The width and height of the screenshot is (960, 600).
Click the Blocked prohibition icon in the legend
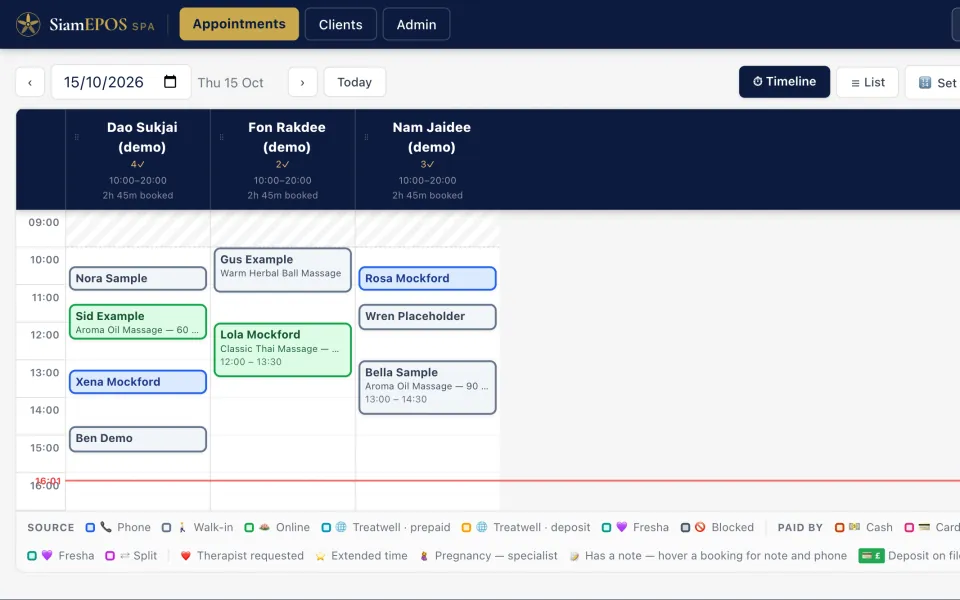[x=700, y=527]
